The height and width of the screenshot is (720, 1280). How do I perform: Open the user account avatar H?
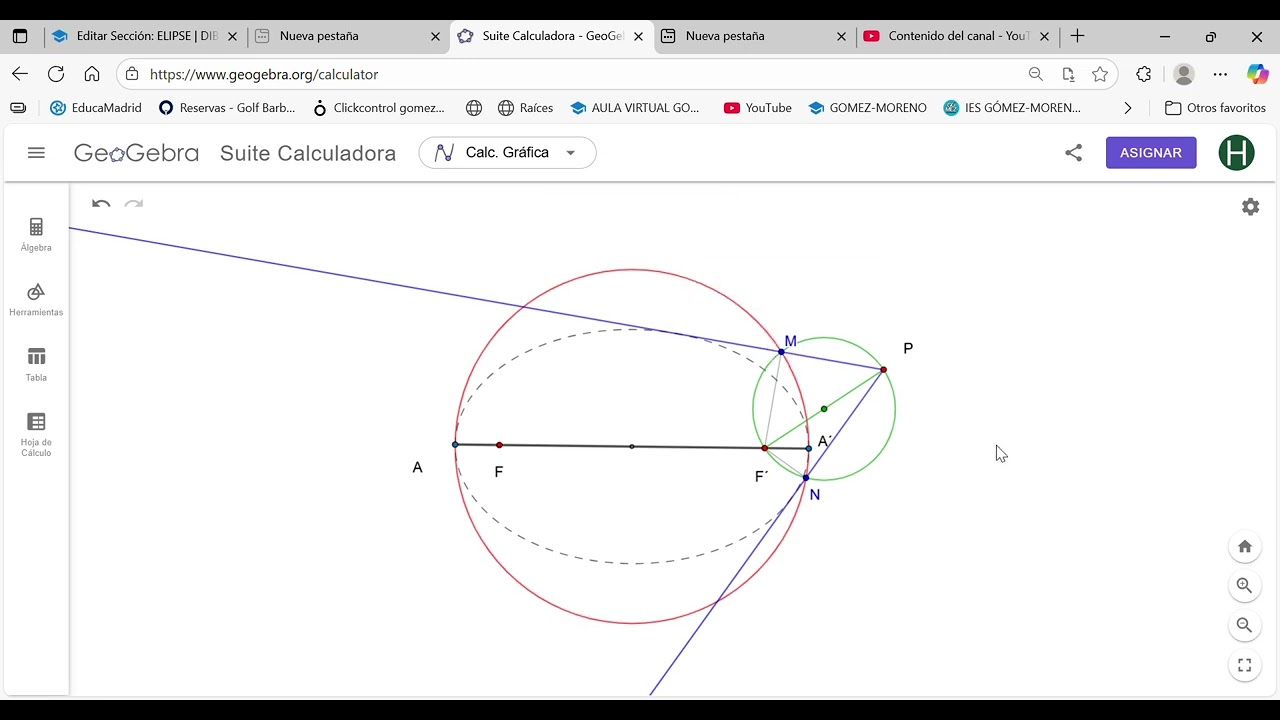point(1237,153)
